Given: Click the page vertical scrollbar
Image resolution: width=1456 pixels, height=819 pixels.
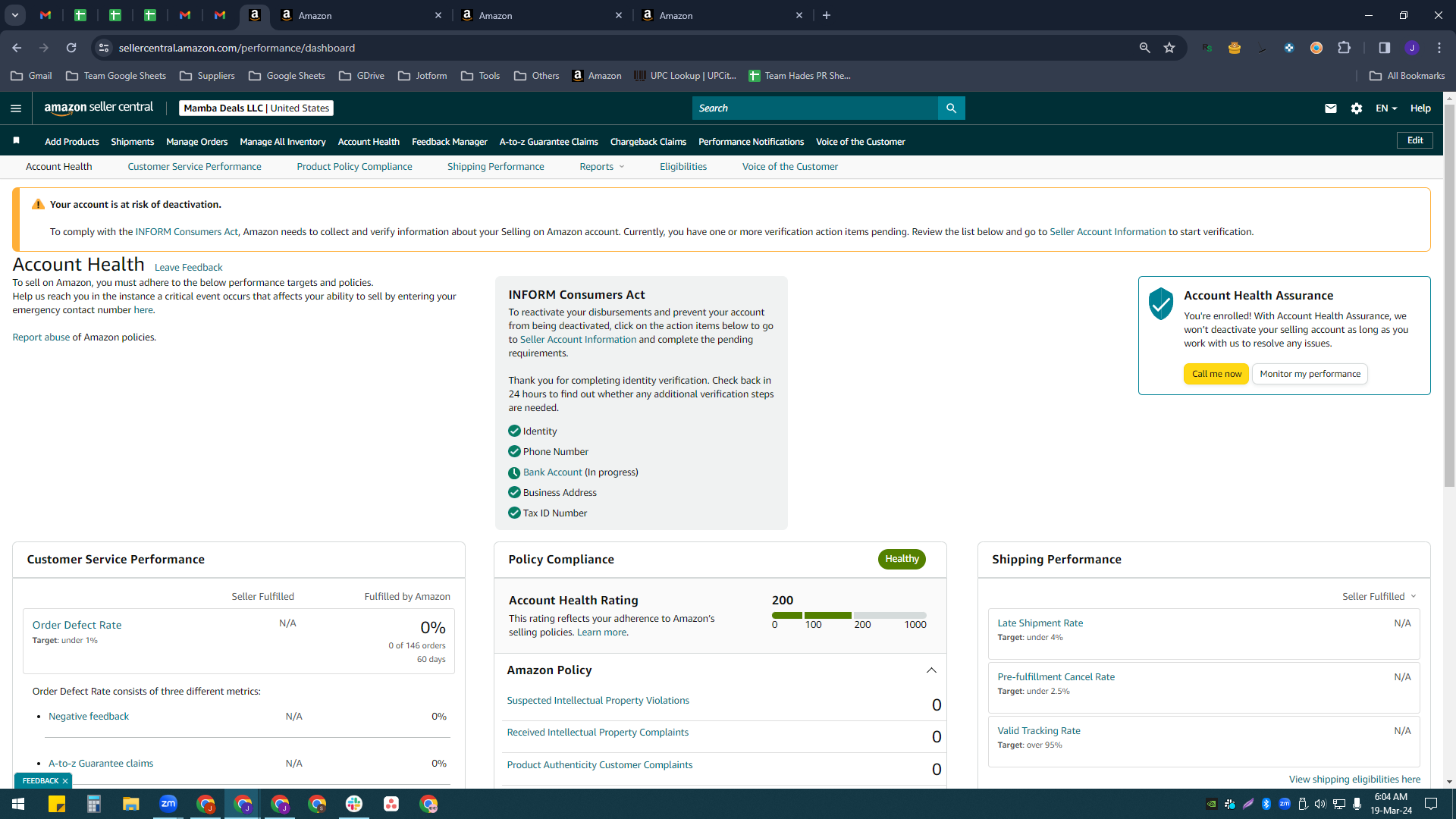Looking at the screenshot, I should pos(1449,296).
